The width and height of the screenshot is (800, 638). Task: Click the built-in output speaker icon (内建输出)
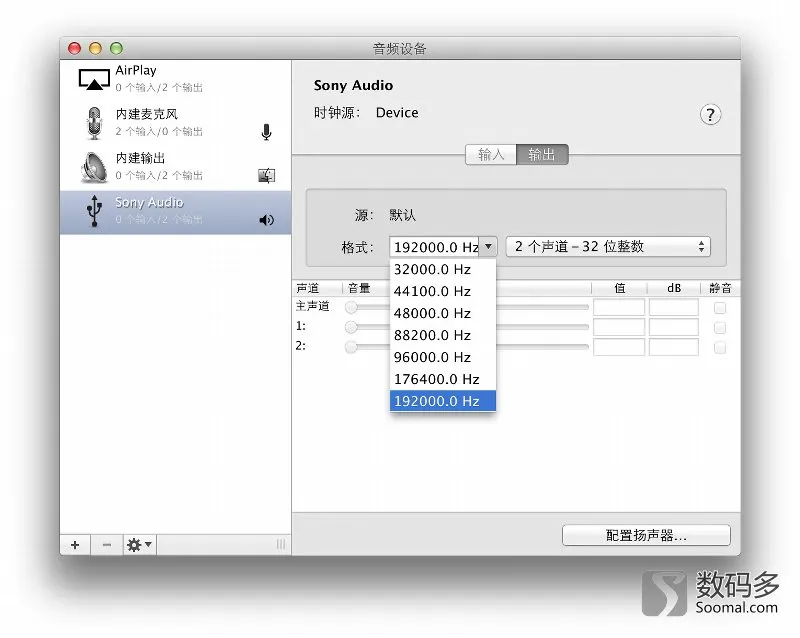click(94, 167)
